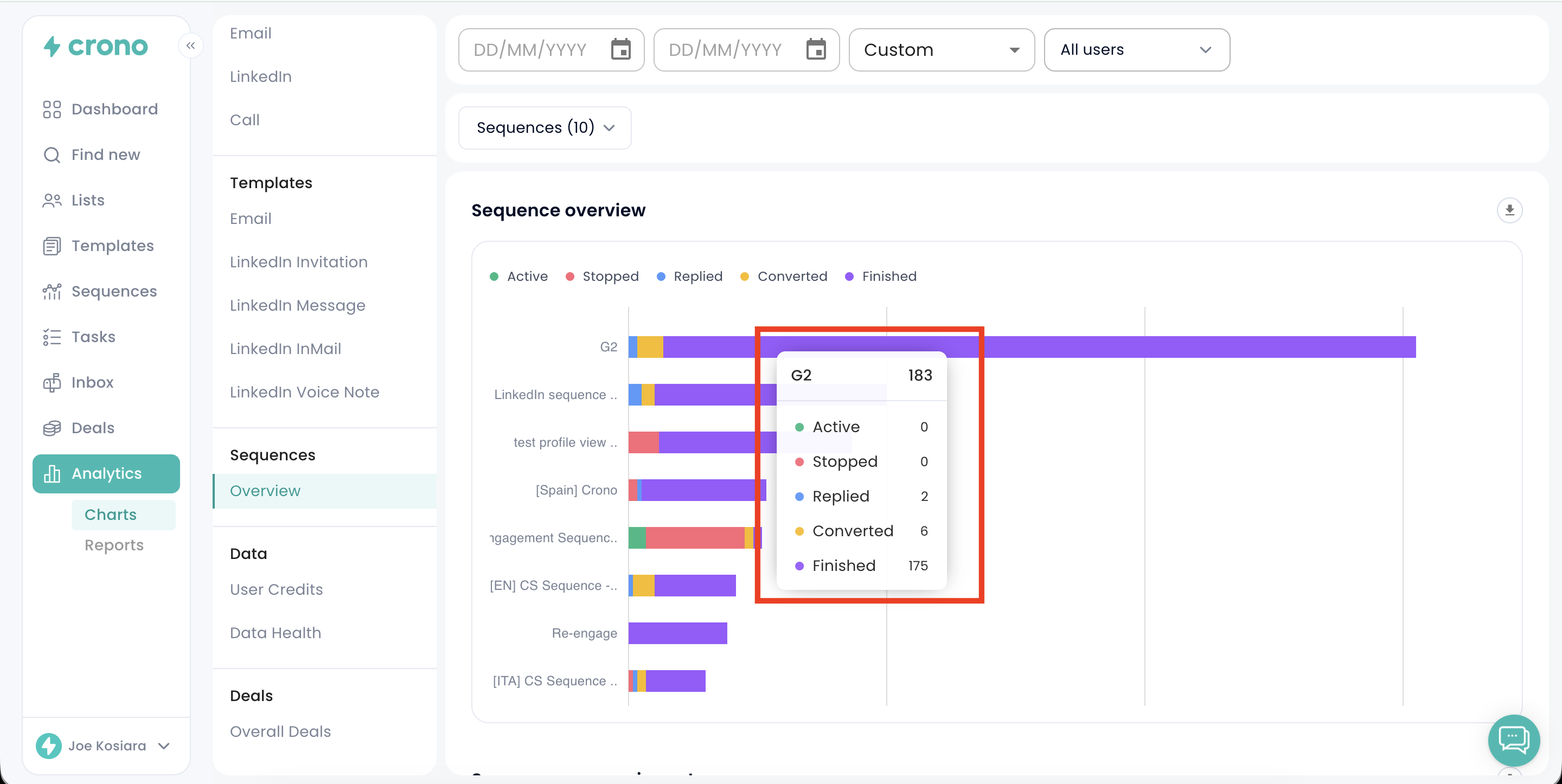
Task: Click the first DD/MM/YYYY date field
Action: (x=530, y=50)
